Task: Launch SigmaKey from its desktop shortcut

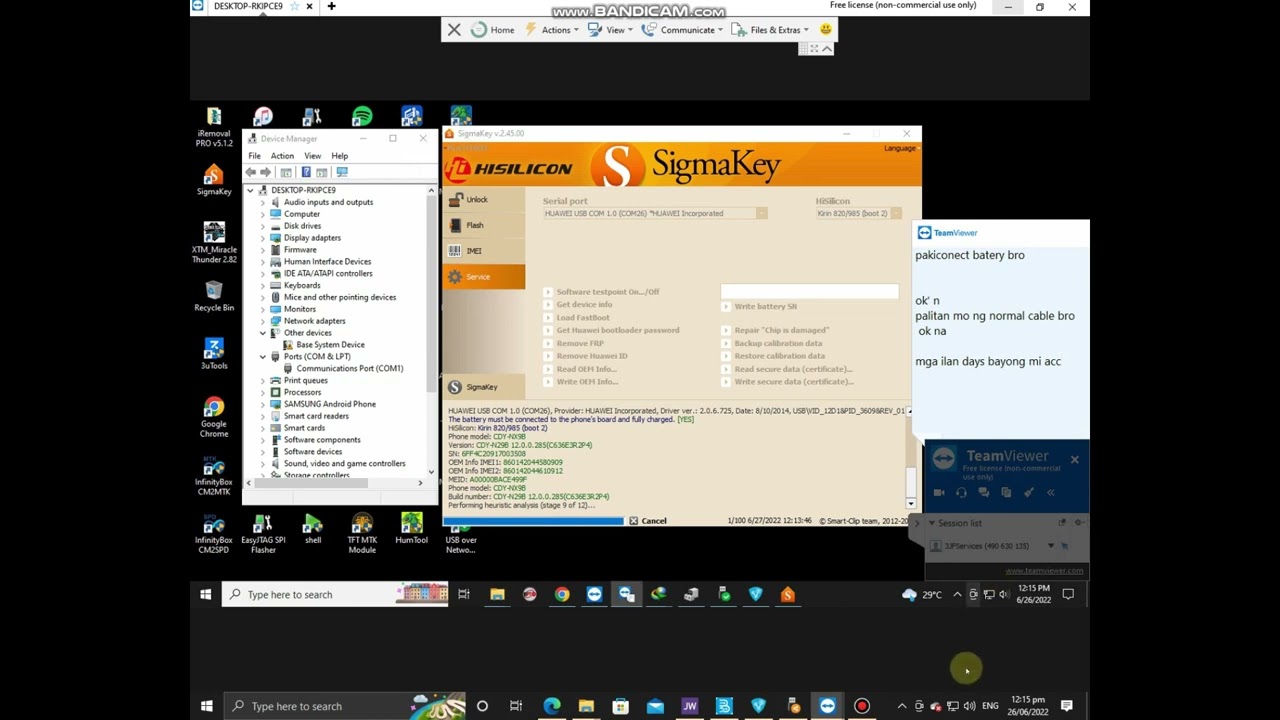Action: pyautogui.click(x=214, y=182)
